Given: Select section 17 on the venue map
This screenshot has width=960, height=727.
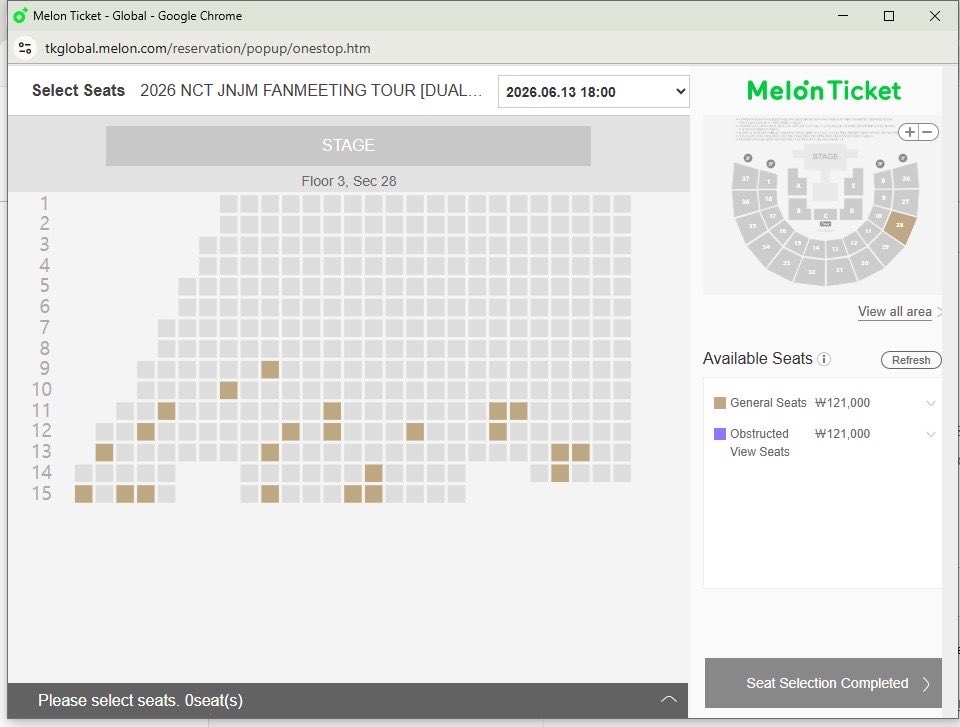Looking at the screenshot, I should coord(773,217).
